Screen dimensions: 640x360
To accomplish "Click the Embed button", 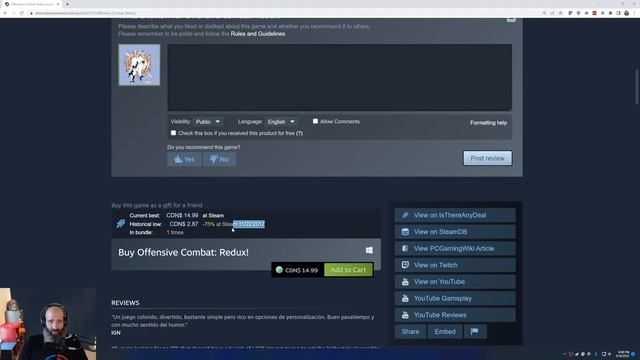I will [x=445, y=331].
